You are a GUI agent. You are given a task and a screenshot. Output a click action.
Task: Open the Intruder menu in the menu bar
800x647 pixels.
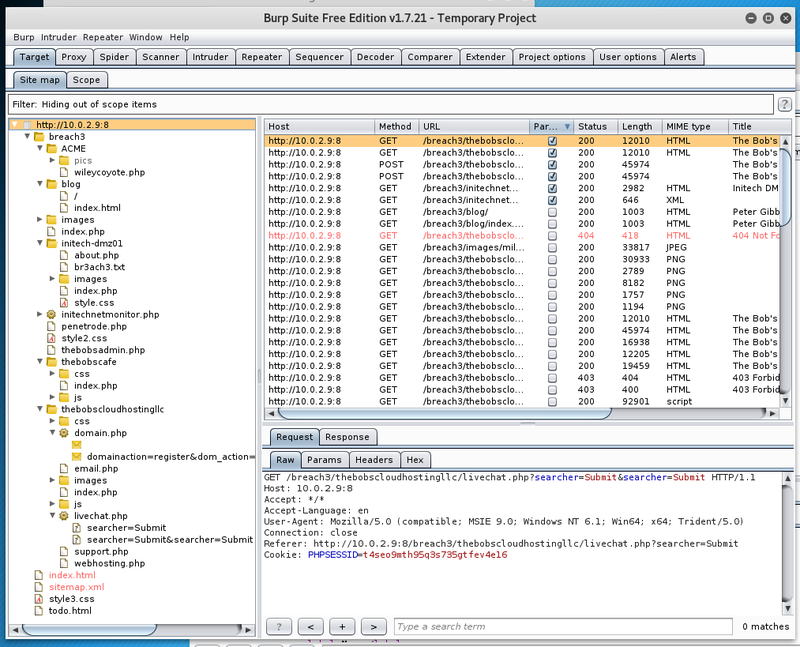click(x=57, y=37)
